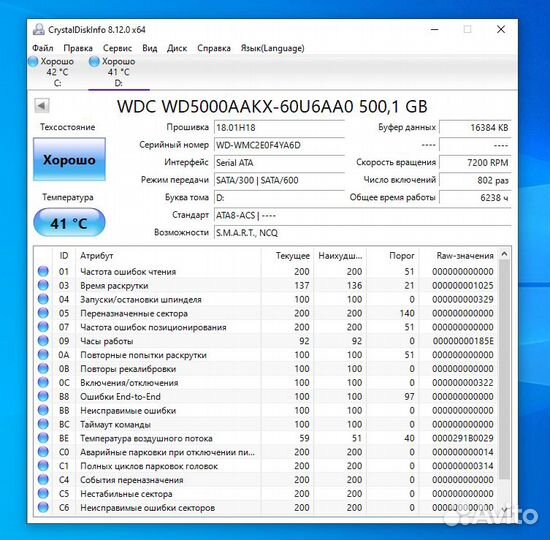Click status circle for attribute 07
This screenshot has width=550, height=540.
click(43, 327)
